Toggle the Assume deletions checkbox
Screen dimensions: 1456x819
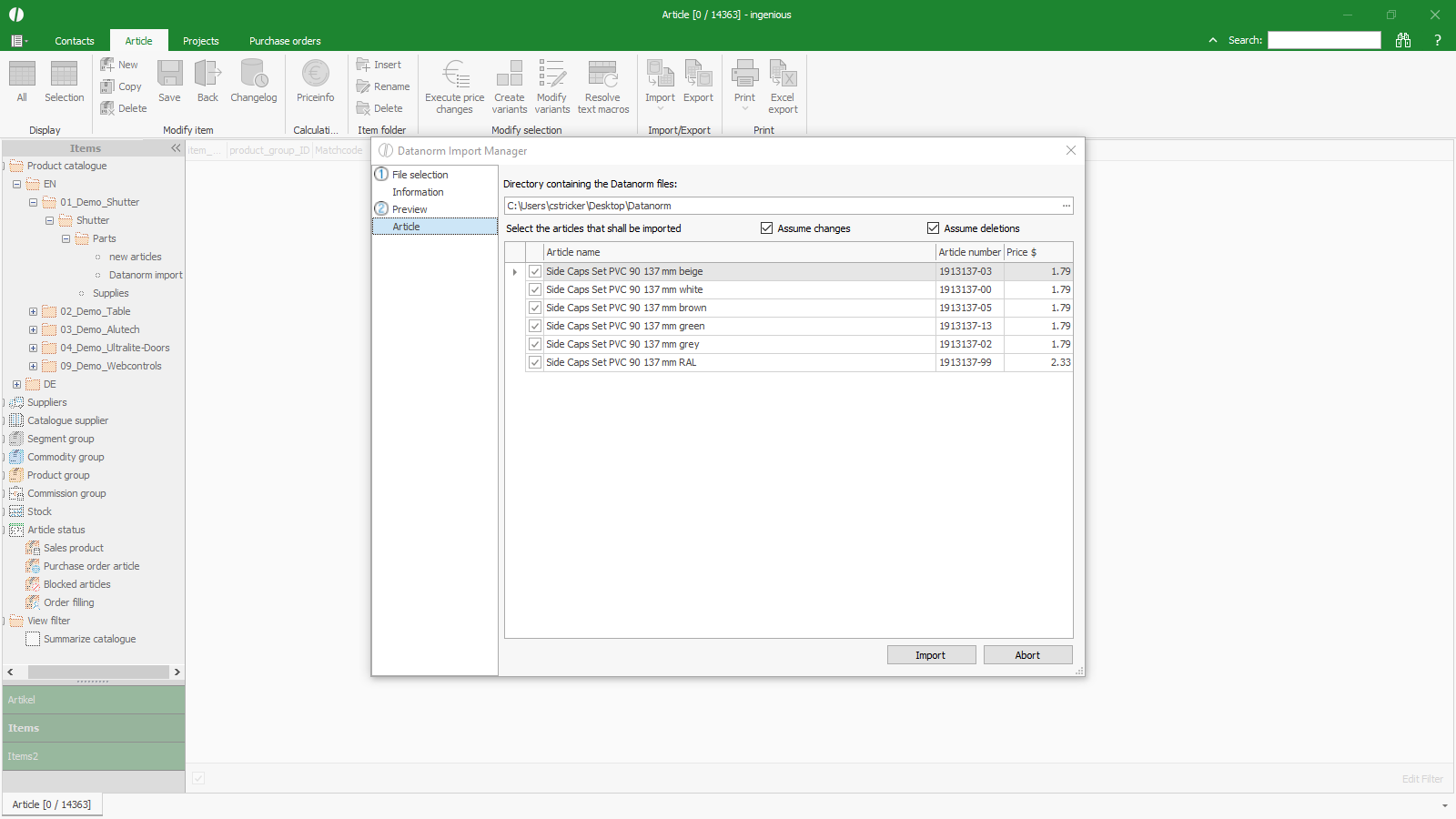(933, 228)
